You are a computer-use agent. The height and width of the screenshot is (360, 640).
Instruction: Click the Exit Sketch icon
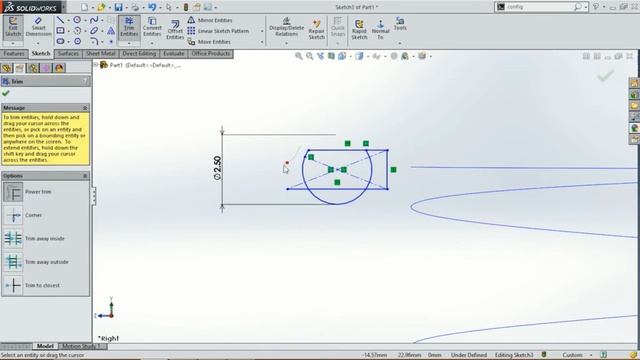pyautogui.click(x=13, y=27)
